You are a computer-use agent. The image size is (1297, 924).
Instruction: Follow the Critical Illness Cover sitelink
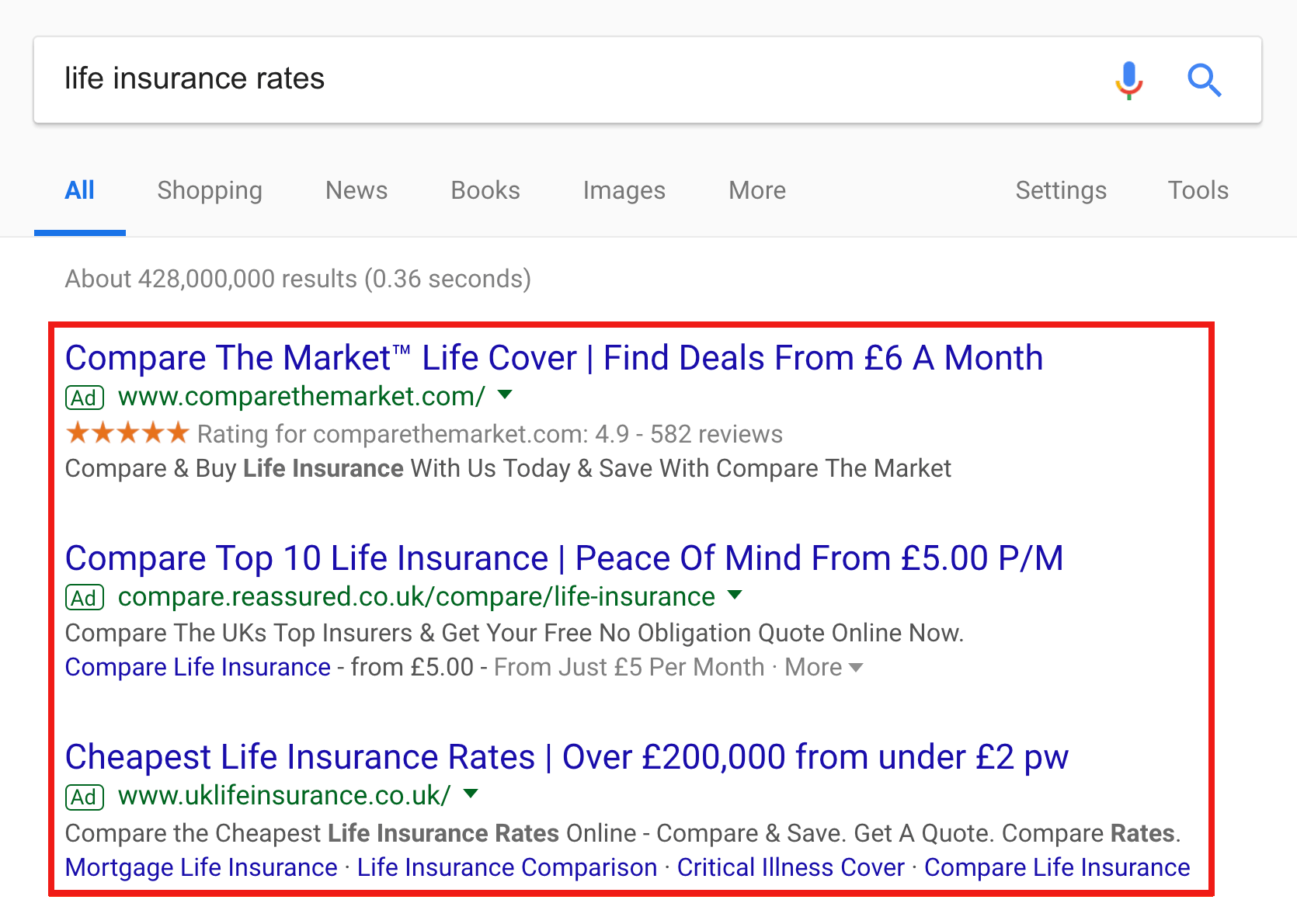click(x=791, y=867)
